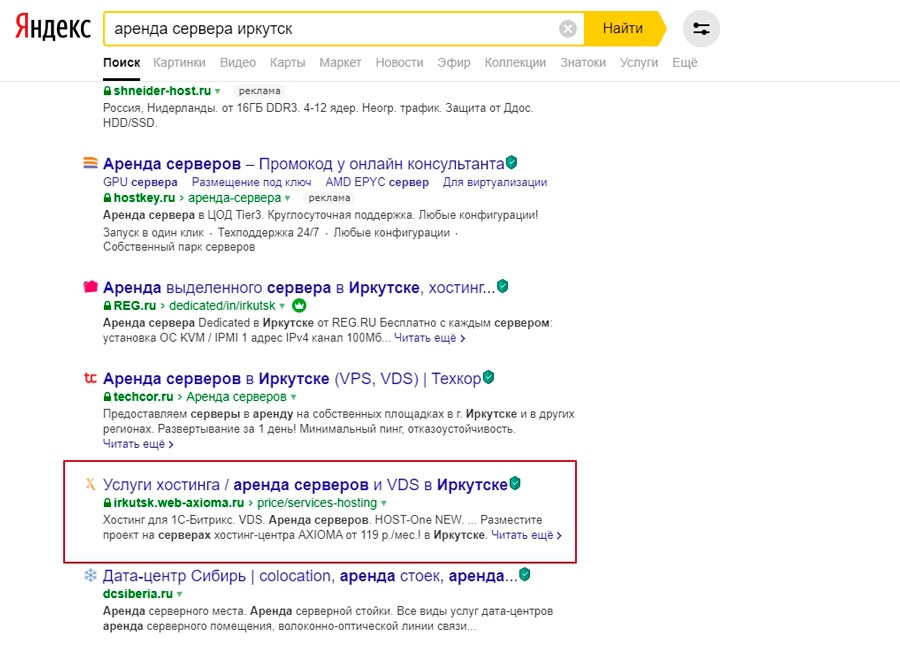Click the irkutsk.web-axioma.ru domain link

point(179,503)
